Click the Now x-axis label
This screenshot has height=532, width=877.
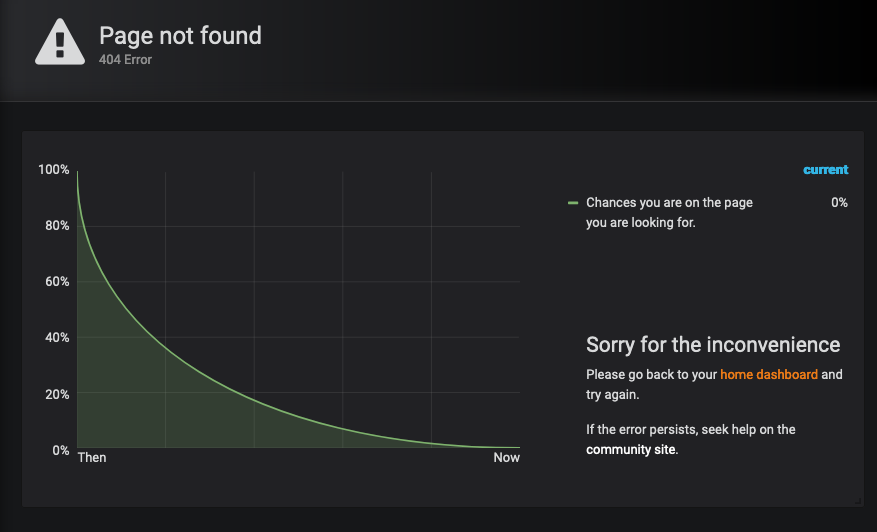tap(506, 457)
